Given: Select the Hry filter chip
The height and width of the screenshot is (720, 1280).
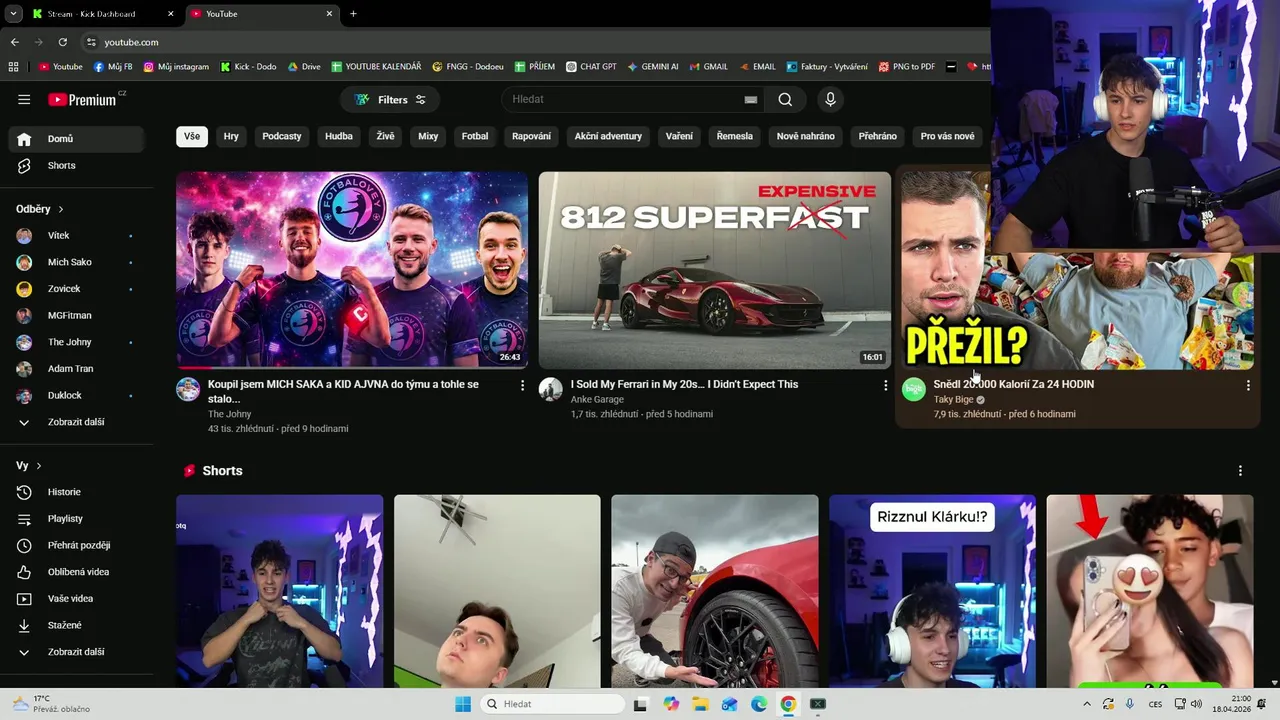Looking at the screenshot, I should click(x=231, y=136).
